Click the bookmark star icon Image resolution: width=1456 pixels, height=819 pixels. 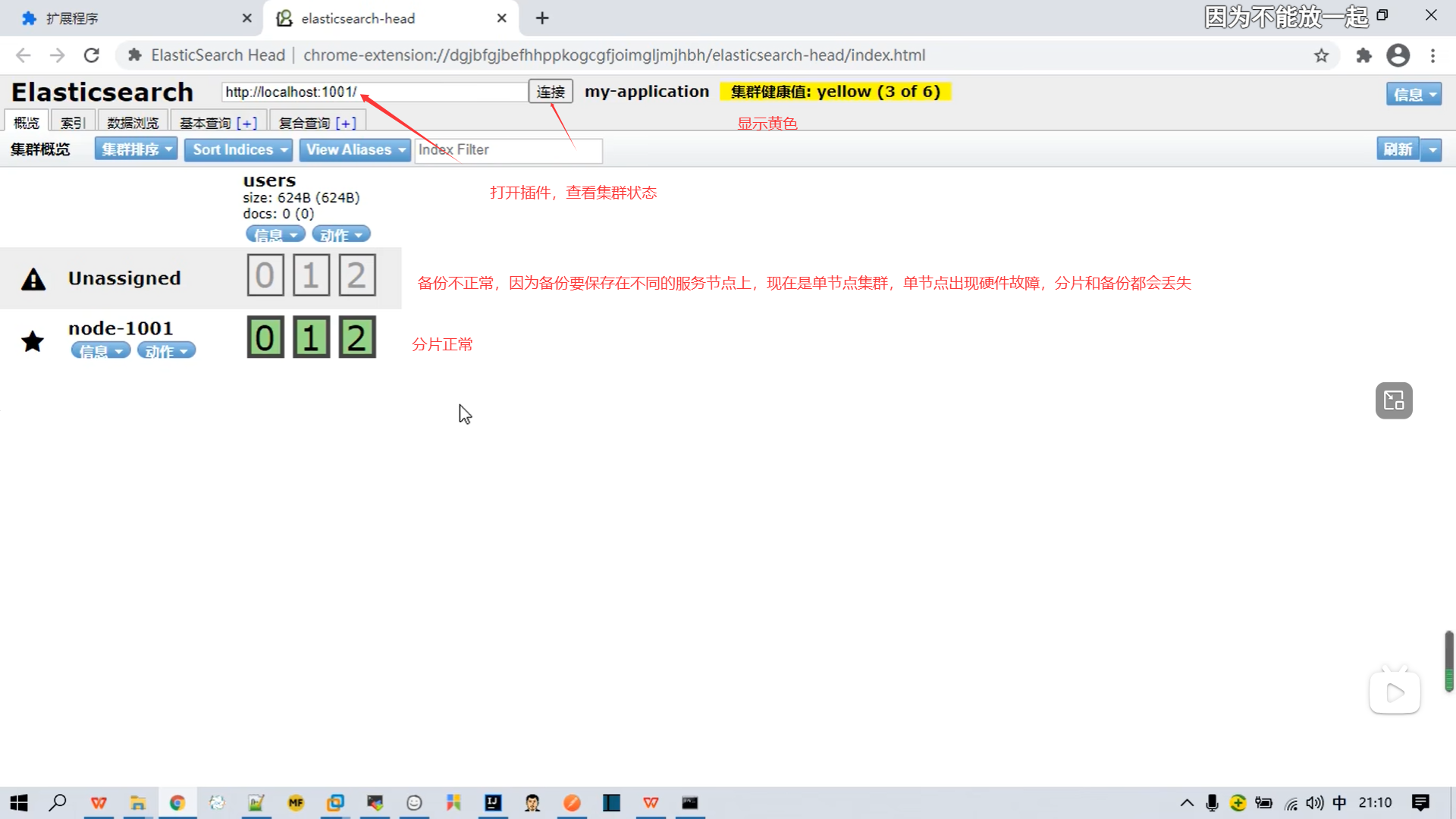[1321, 55]
